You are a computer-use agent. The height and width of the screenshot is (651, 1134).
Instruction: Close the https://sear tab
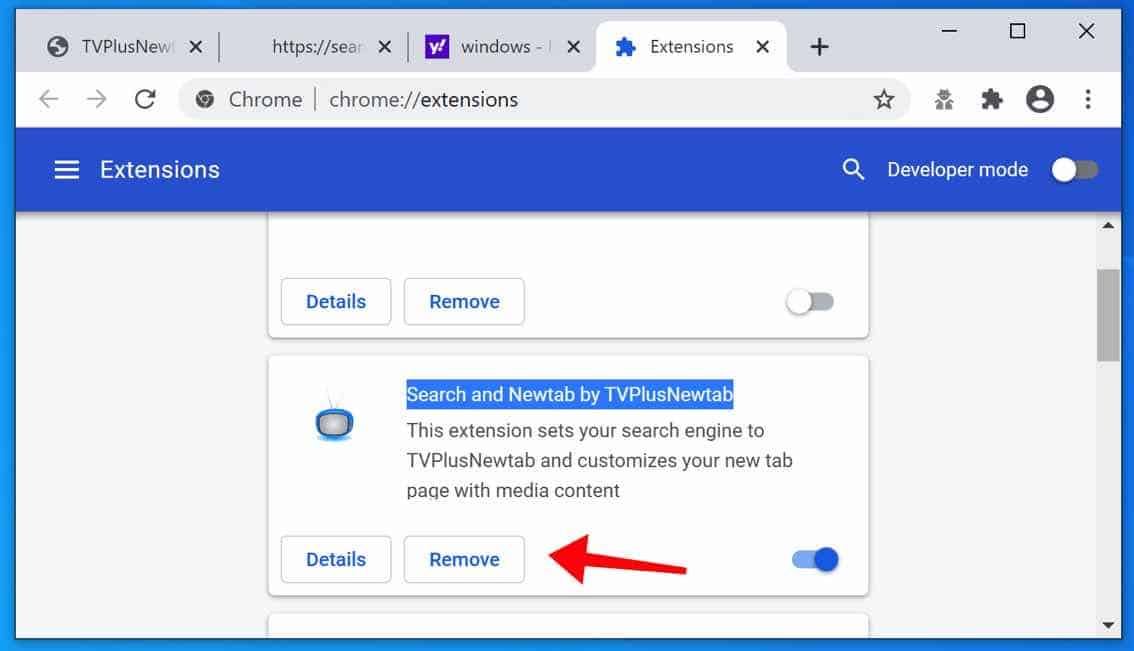(x=385, y=47)
